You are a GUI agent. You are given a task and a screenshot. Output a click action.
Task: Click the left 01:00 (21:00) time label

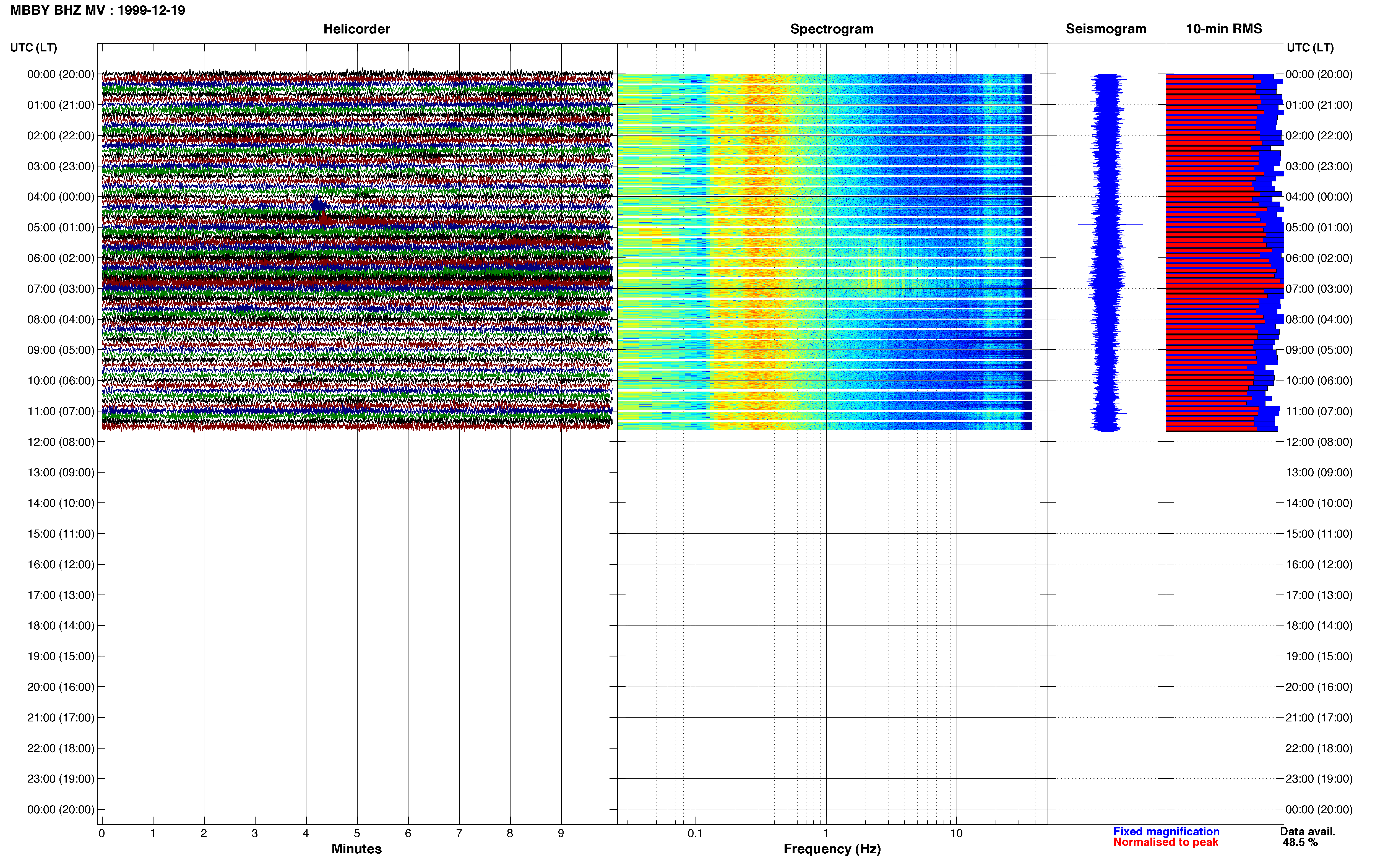pos(61,105)
